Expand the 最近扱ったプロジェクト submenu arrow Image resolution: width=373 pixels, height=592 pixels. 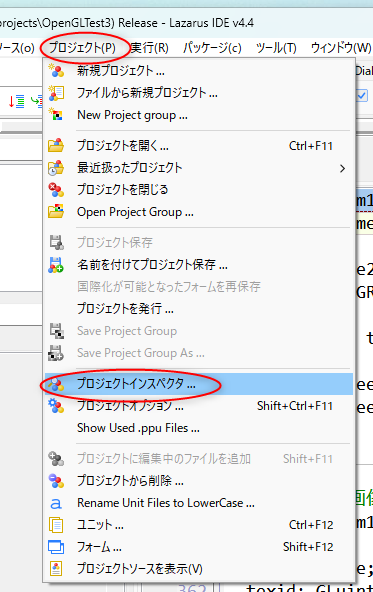(342, 168)
